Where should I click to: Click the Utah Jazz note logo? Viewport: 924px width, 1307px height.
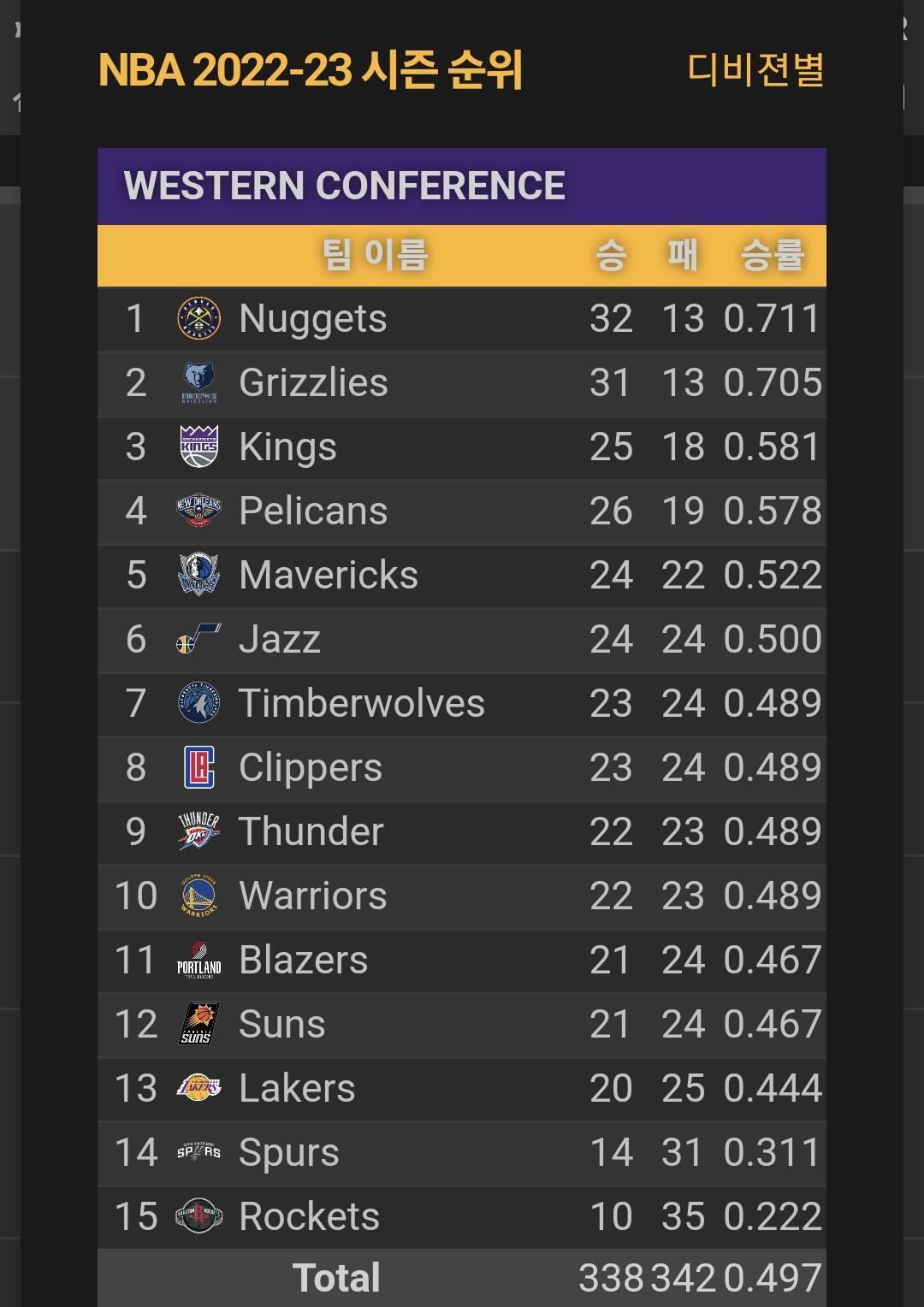pos(198,639)
